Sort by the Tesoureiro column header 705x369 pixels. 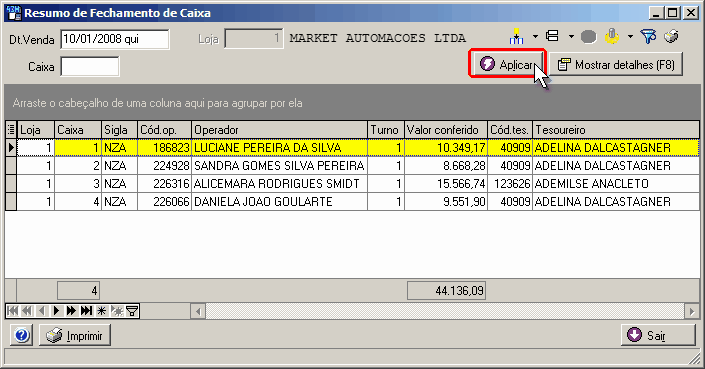click(x=616, y=130)
